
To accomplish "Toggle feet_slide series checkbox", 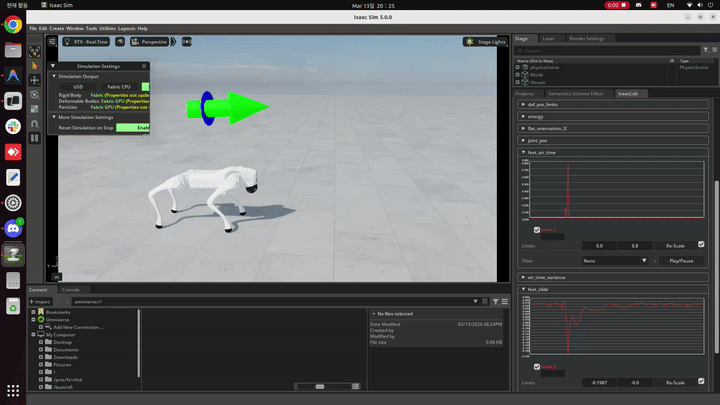I will (537, 366).
